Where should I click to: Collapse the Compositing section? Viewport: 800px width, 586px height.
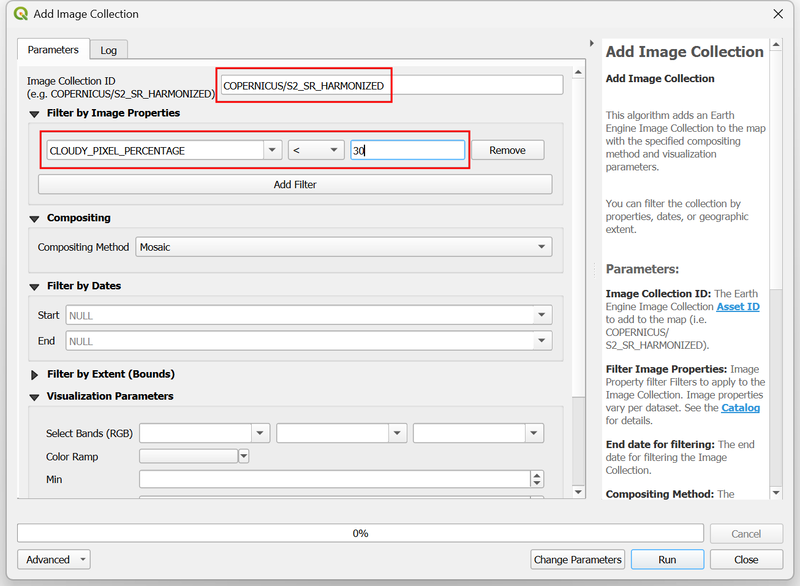pos(35,218)
